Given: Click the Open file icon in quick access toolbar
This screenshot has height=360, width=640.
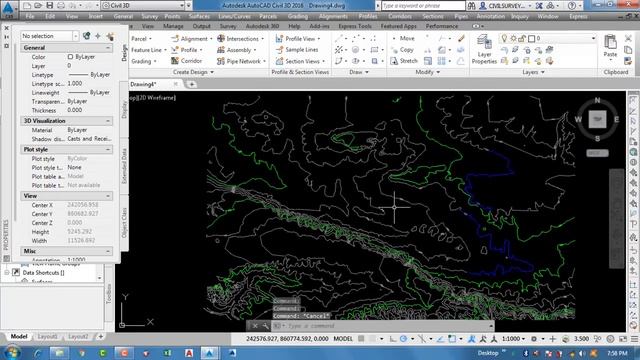Looking at the screenshot, I should [x=38, y=6].
